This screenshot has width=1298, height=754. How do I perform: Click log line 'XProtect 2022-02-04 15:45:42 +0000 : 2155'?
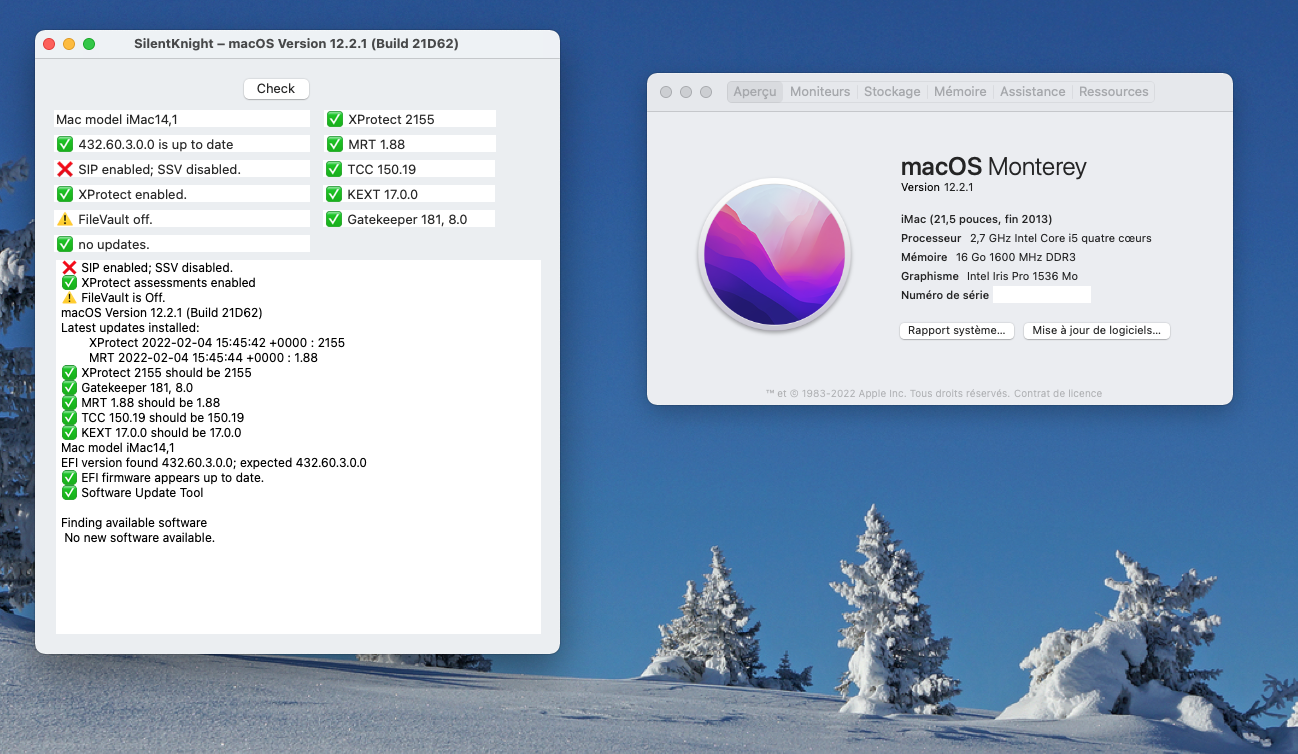217,343
